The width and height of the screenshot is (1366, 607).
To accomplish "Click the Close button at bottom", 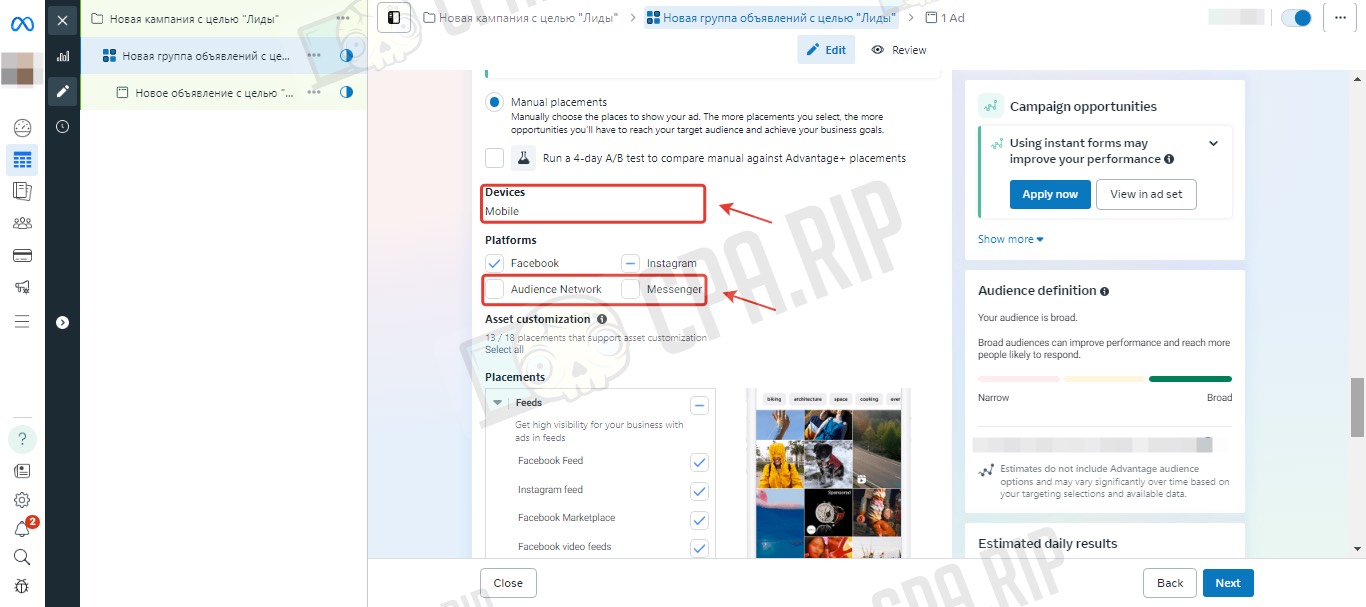I will tap(508, 583).
